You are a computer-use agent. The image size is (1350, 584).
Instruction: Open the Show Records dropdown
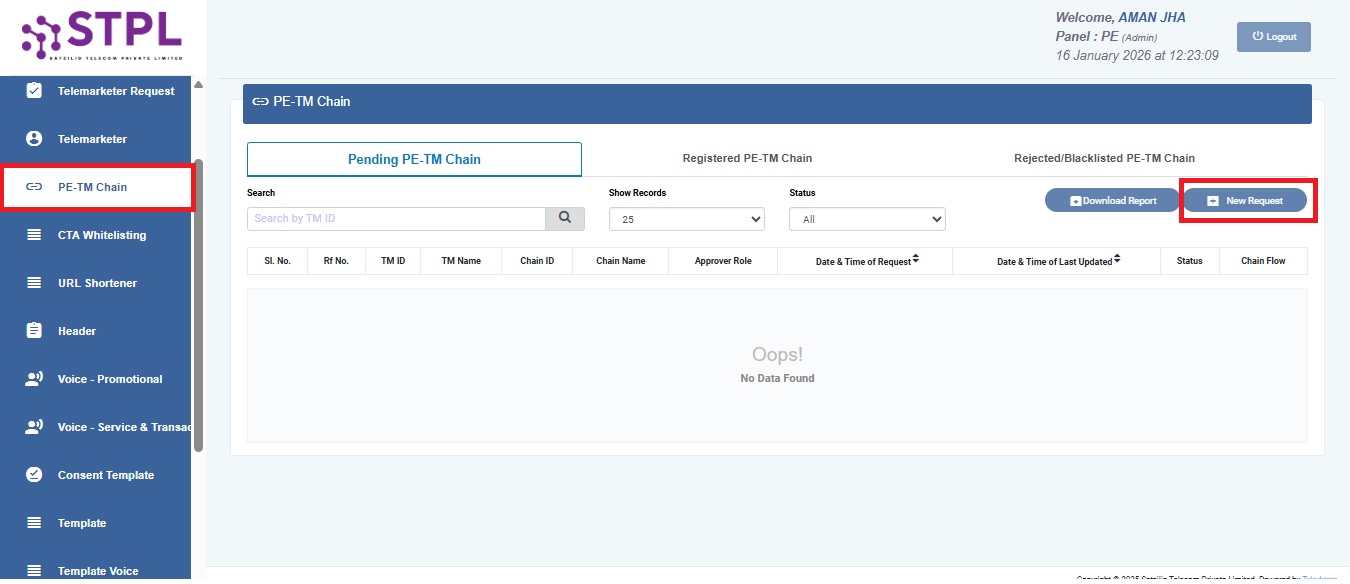pyautogui.click(x=686, y=218)
